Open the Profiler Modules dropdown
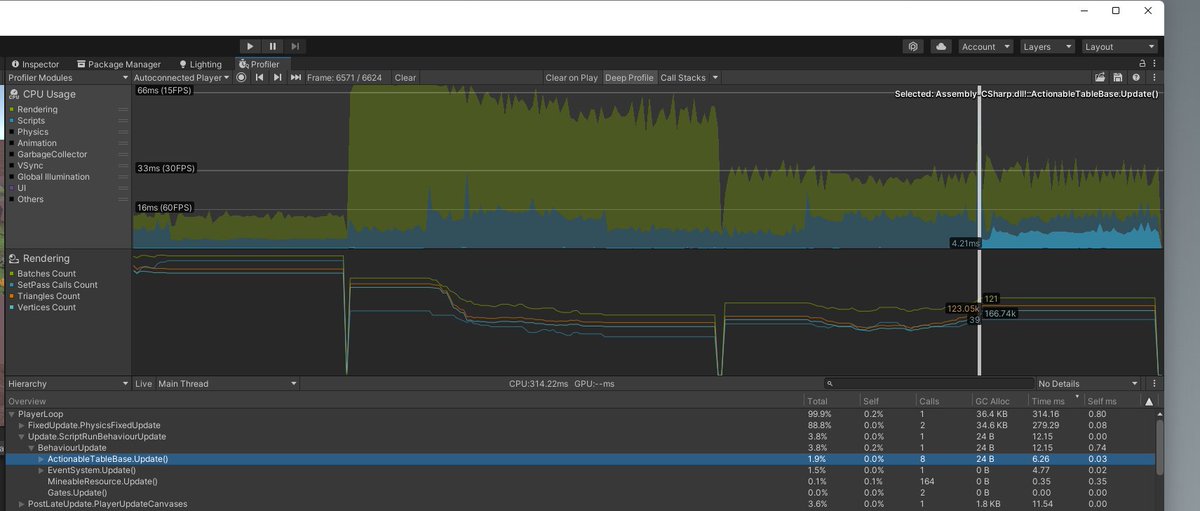 (66, 78)
